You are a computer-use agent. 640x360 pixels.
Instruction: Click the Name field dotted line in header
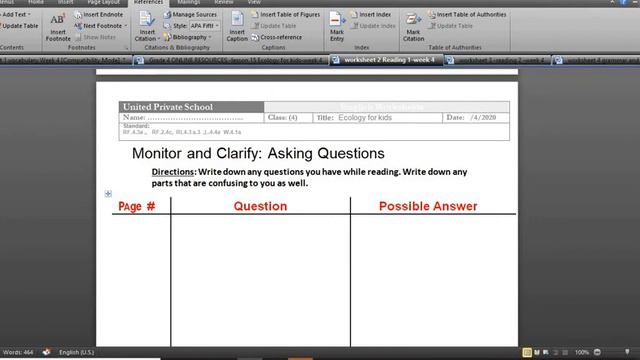coord(195,118)
